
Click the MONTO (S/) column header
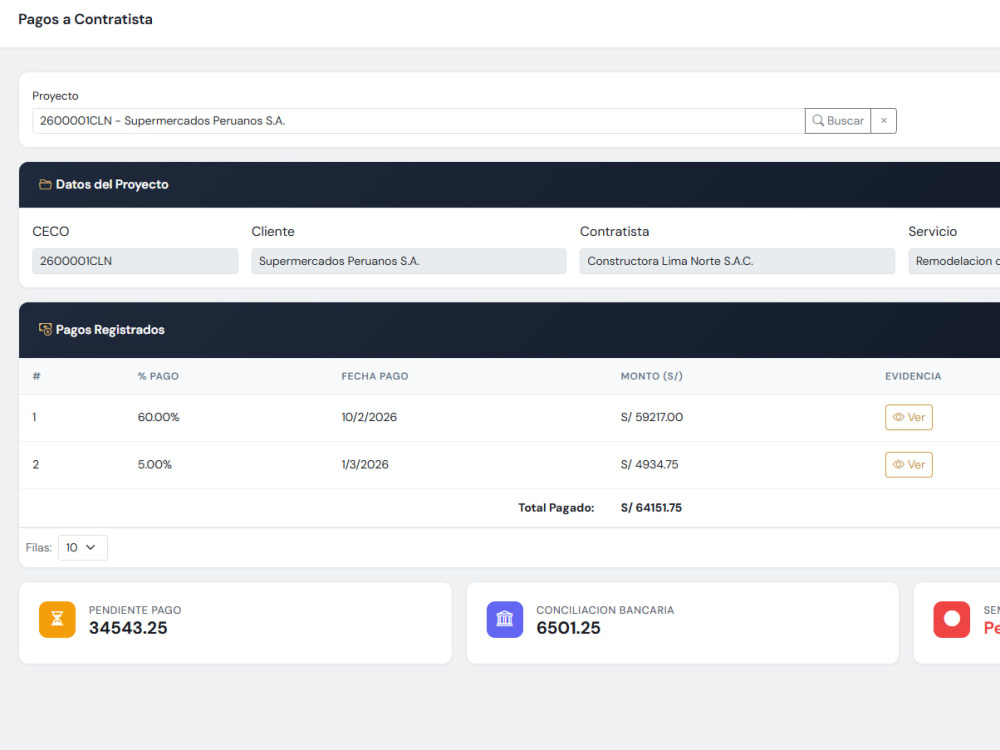652,376
